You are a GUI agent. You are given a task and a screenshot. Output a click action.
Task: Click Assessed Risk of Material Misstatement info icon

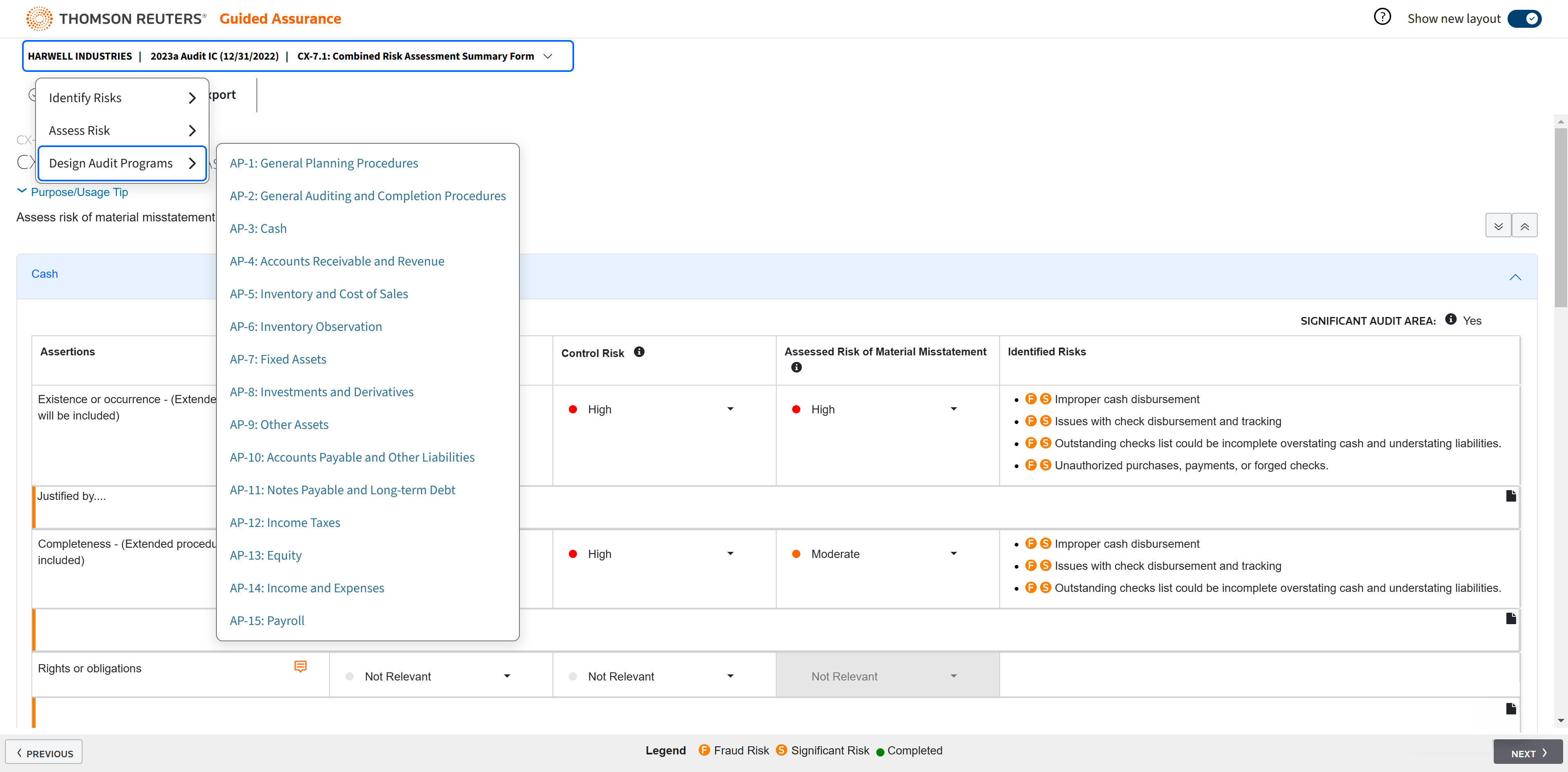795,367
